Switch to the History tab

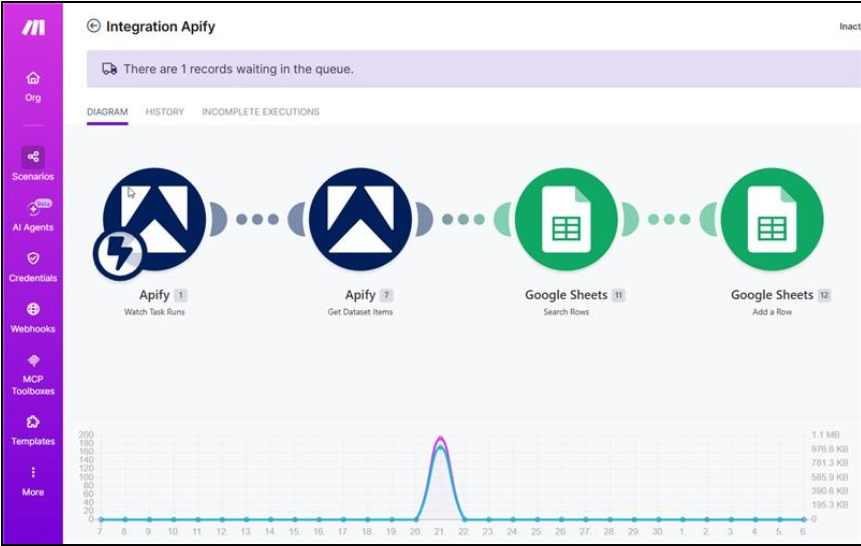165,112
